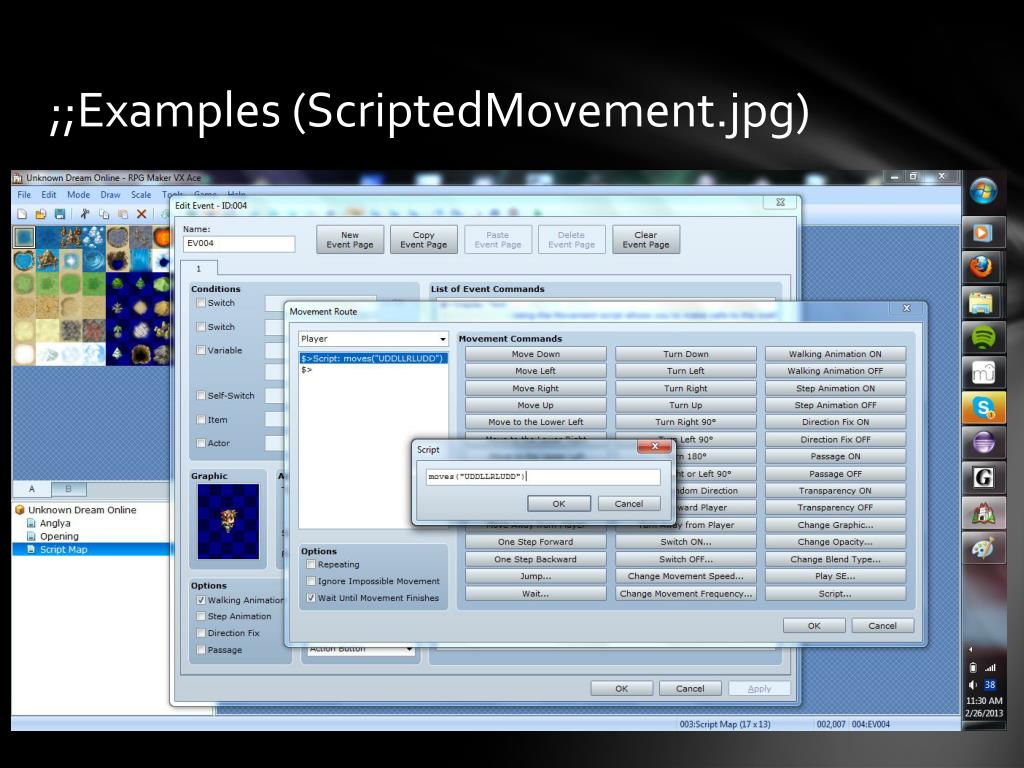Viewport: 1024px width, 768px height.
Task: Enable the Self-Switch condition checkbox
Action: click(x=201, y=396)
